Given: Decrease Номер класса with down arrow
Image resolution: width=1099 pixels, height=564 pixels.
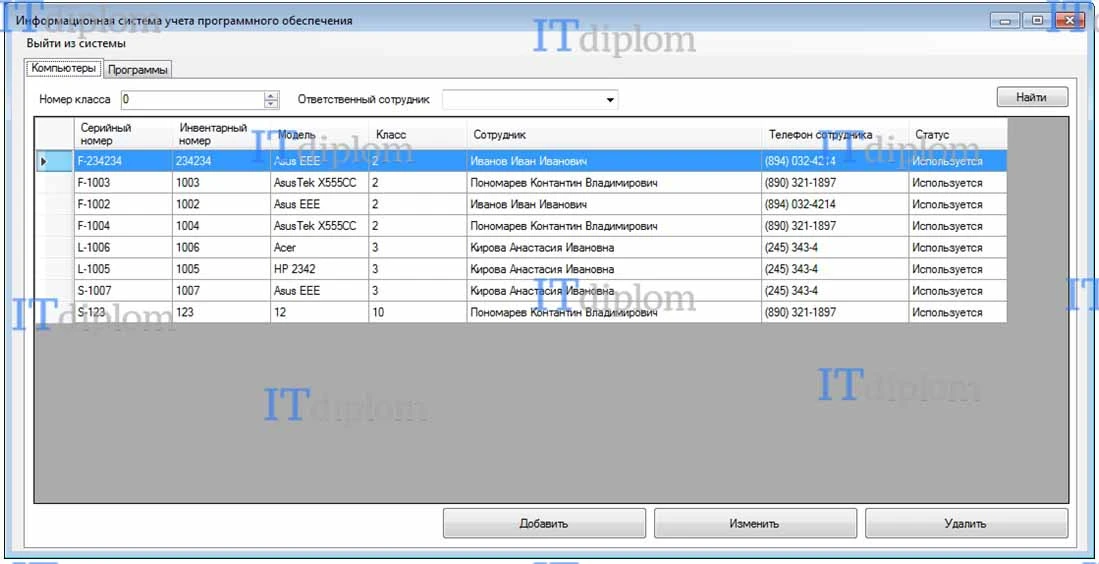Looking at the screenshot, I should click(271, 104).
